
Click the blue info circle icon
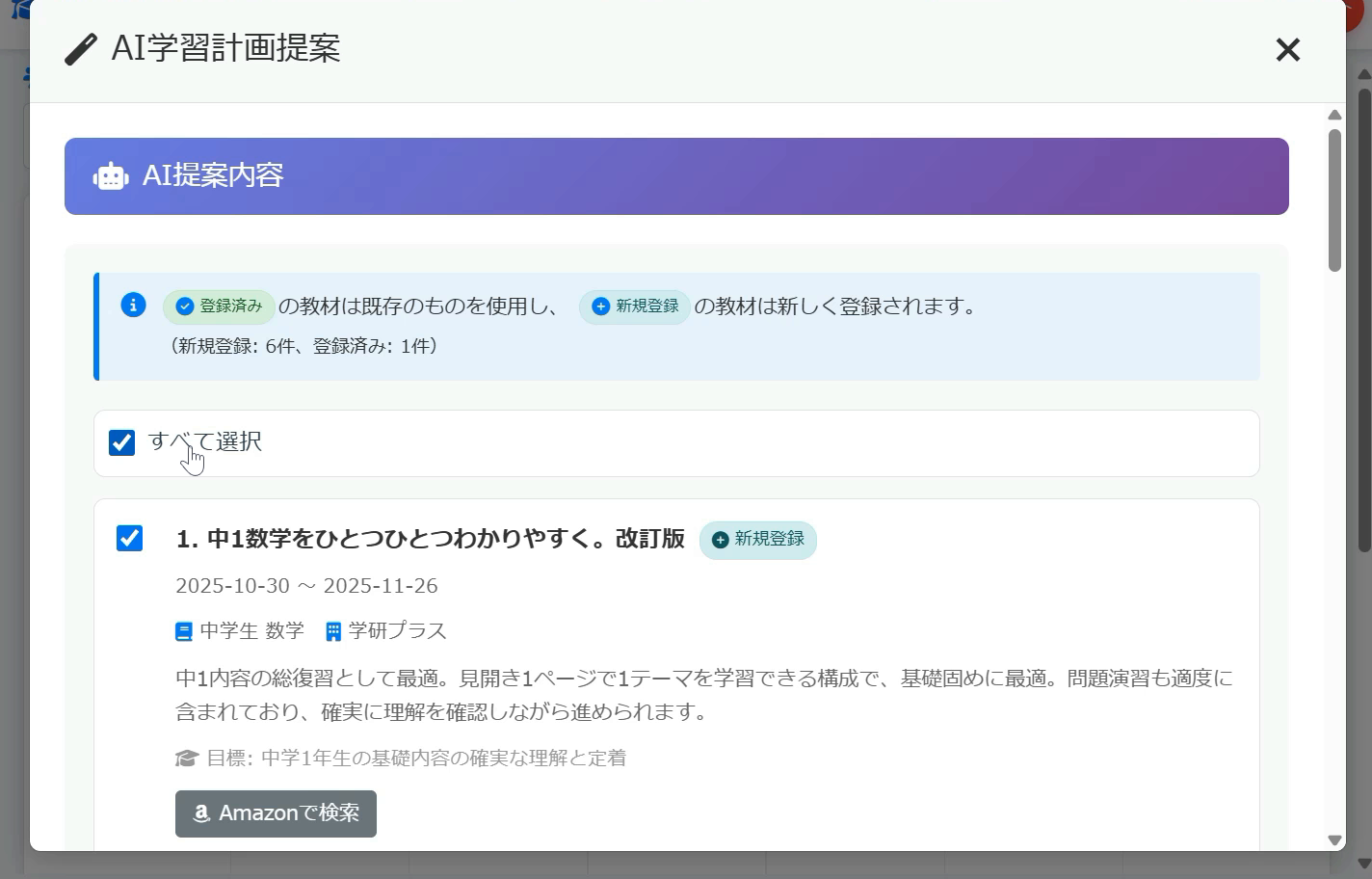point(133,305)
